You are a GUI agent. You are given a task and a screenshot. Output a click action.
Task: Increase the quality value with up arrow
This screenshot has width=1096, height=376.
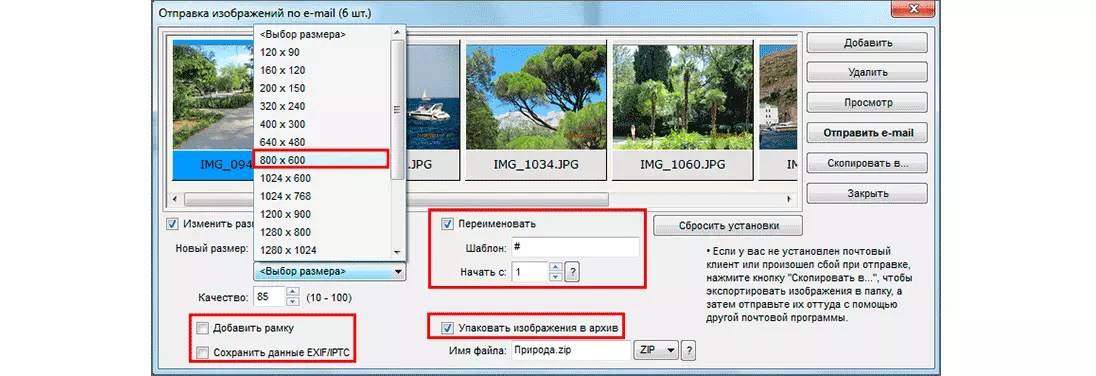coord(294,291)
